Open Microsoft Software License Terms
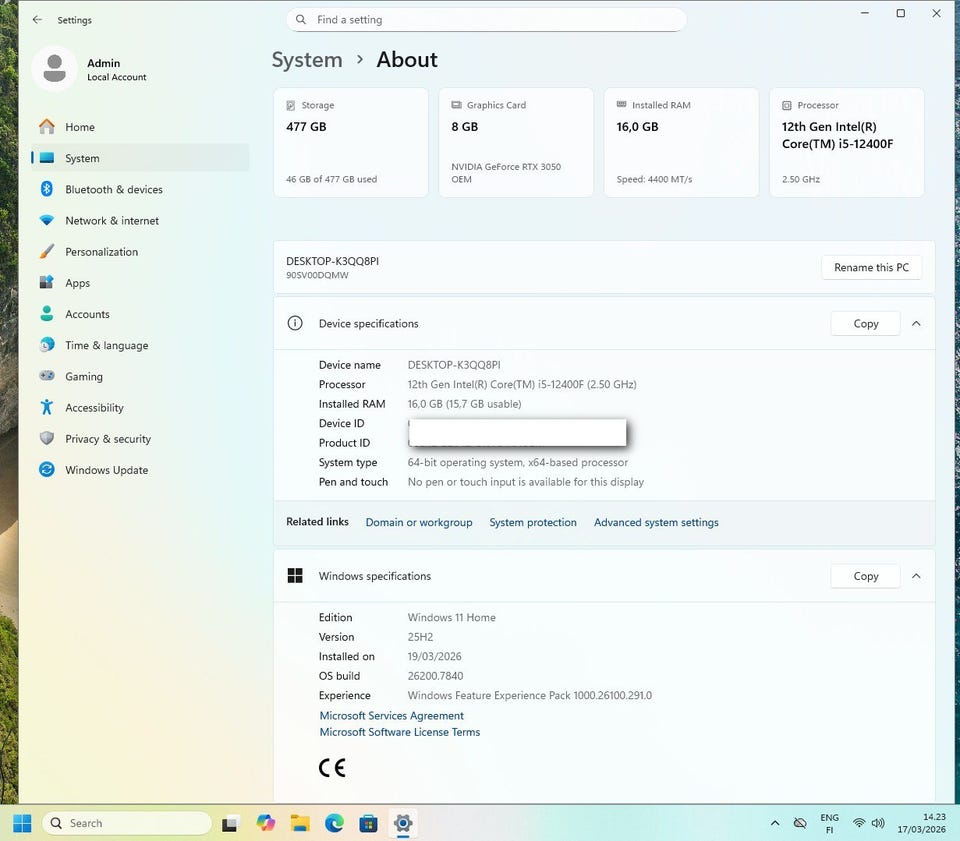Image resolution: width=960 pixels, height=841 pixels. 400,732
